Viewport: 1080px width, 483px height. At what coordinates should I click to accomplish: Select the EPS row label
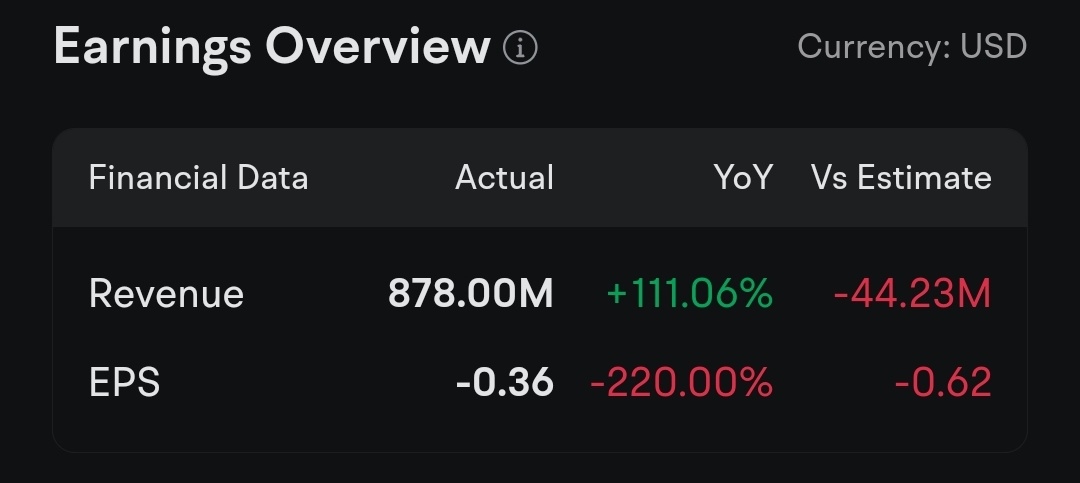(125, 382)
